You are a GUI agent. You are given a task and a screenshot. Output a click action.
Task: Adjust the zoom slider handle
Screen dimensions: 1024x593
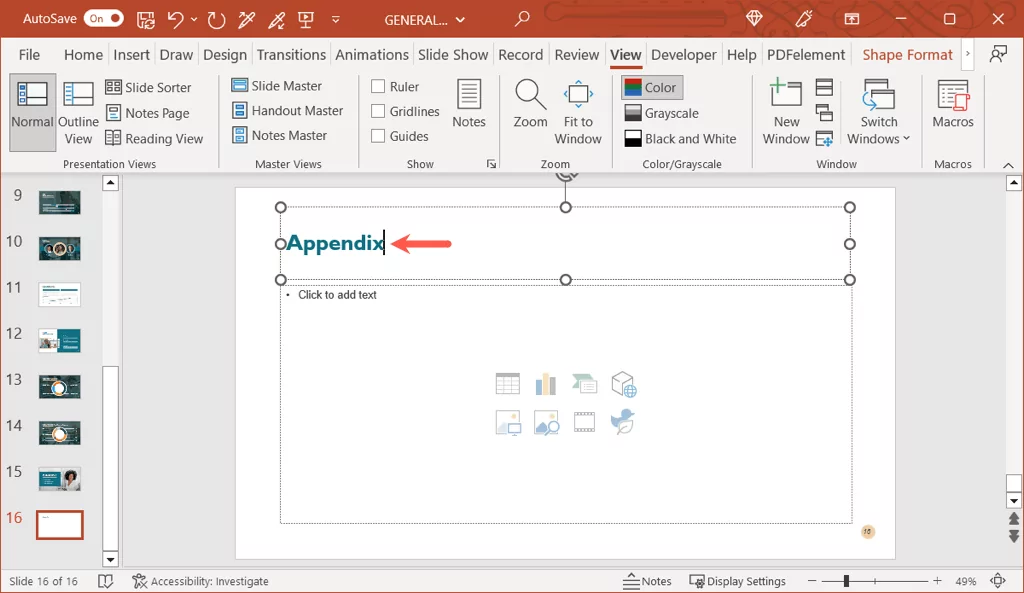[846, 581]
